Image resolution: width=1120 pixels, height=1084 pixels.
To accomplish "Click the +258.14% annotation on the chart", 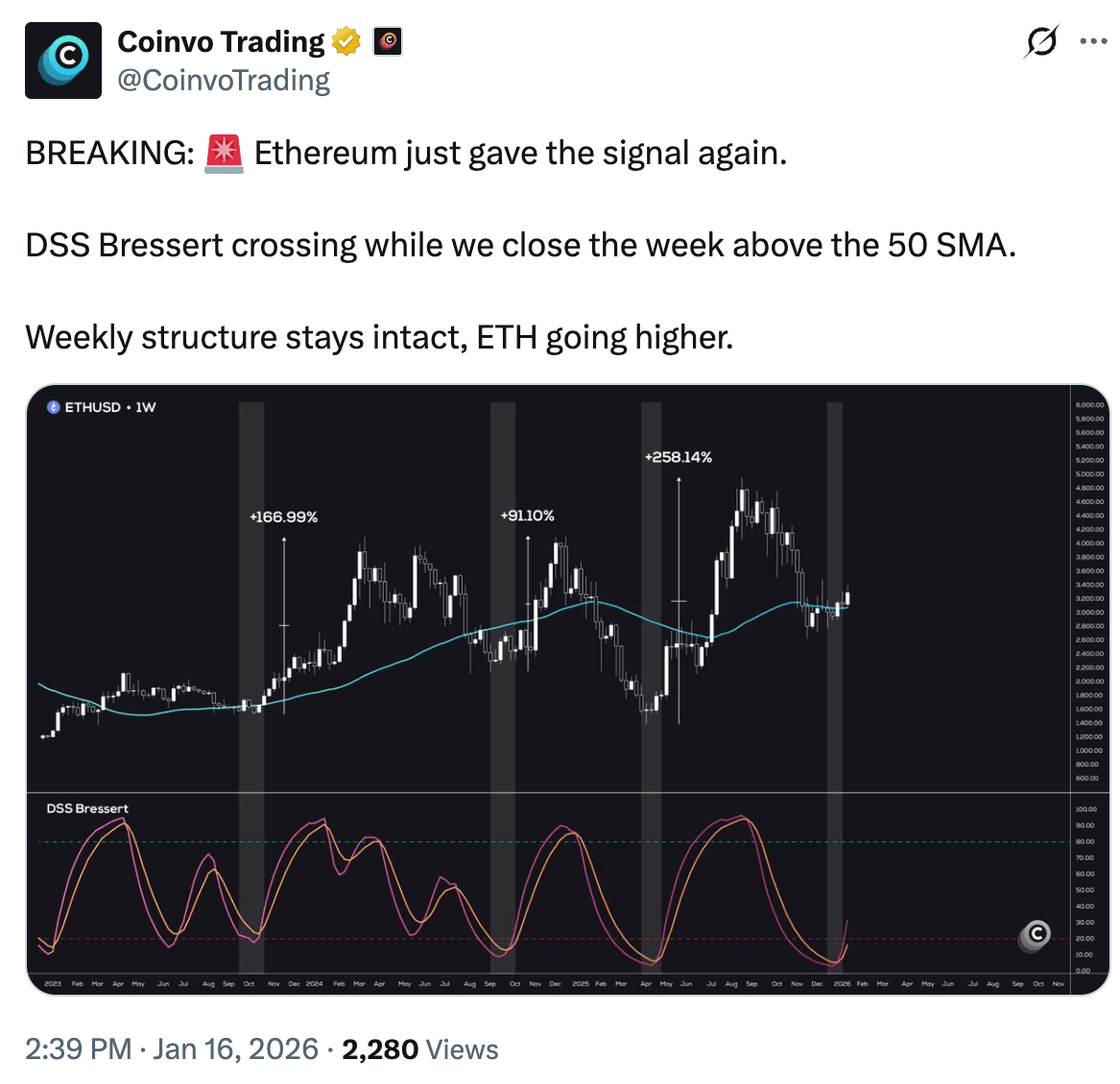I will click(679, 457).
